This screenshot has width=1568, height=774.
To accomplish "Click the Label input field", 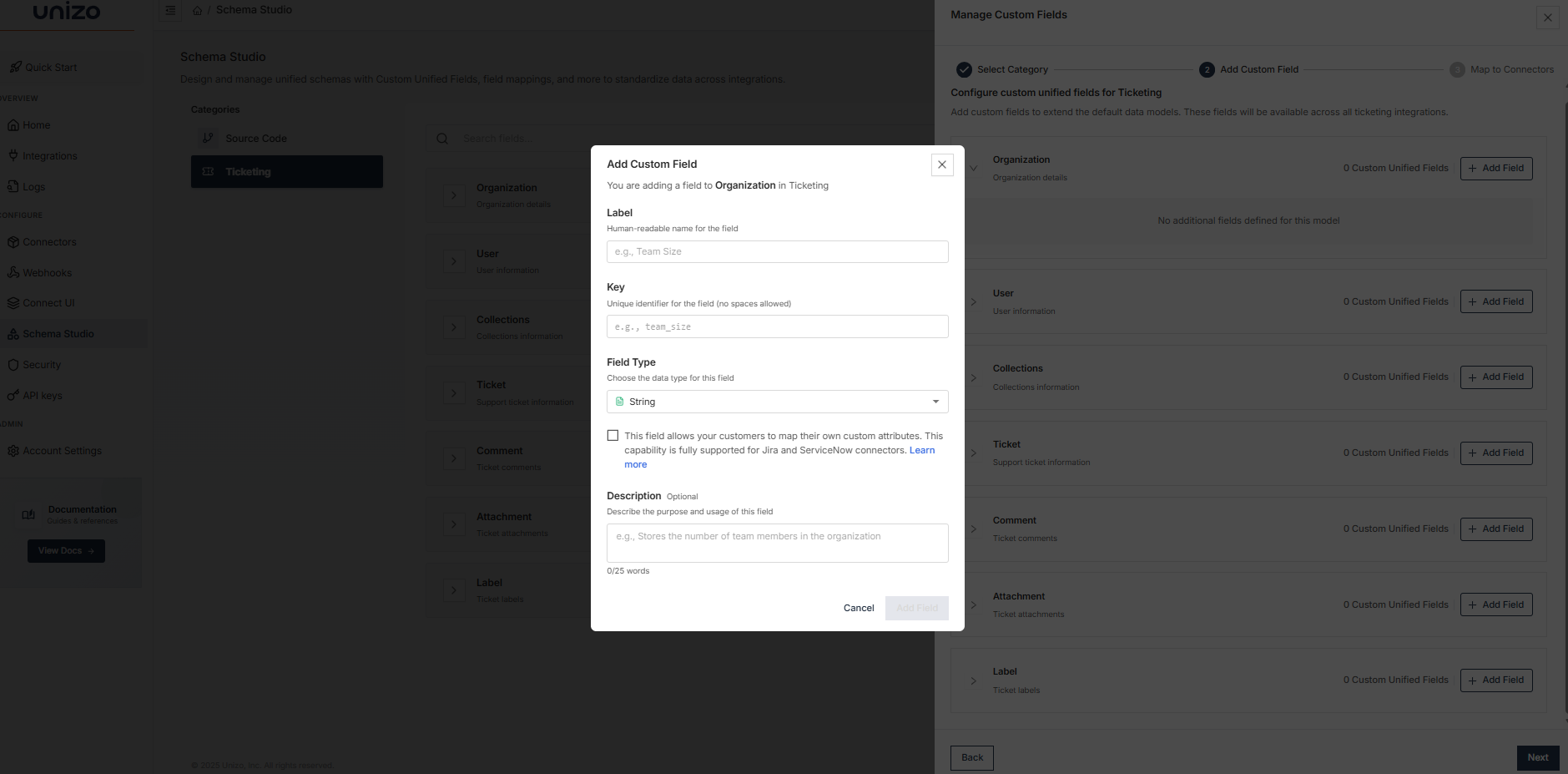I will point(777,251).
